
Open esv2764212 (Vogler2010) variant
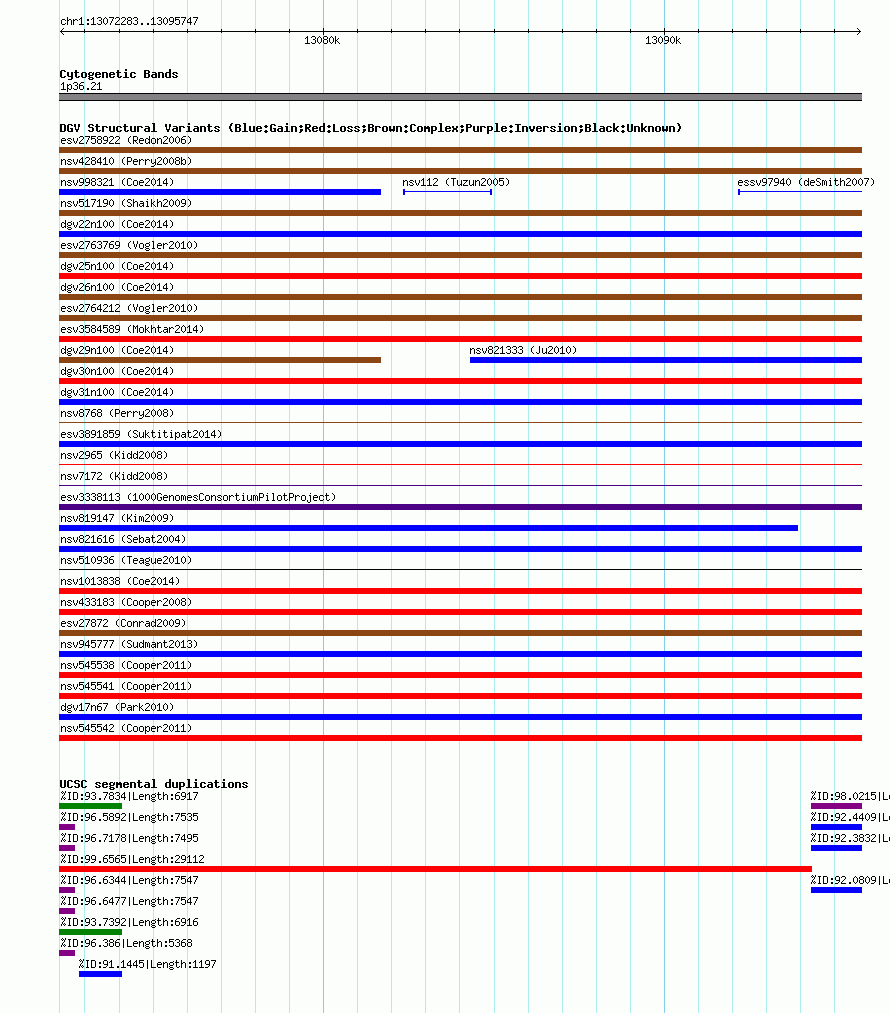(x=129, y=308)
